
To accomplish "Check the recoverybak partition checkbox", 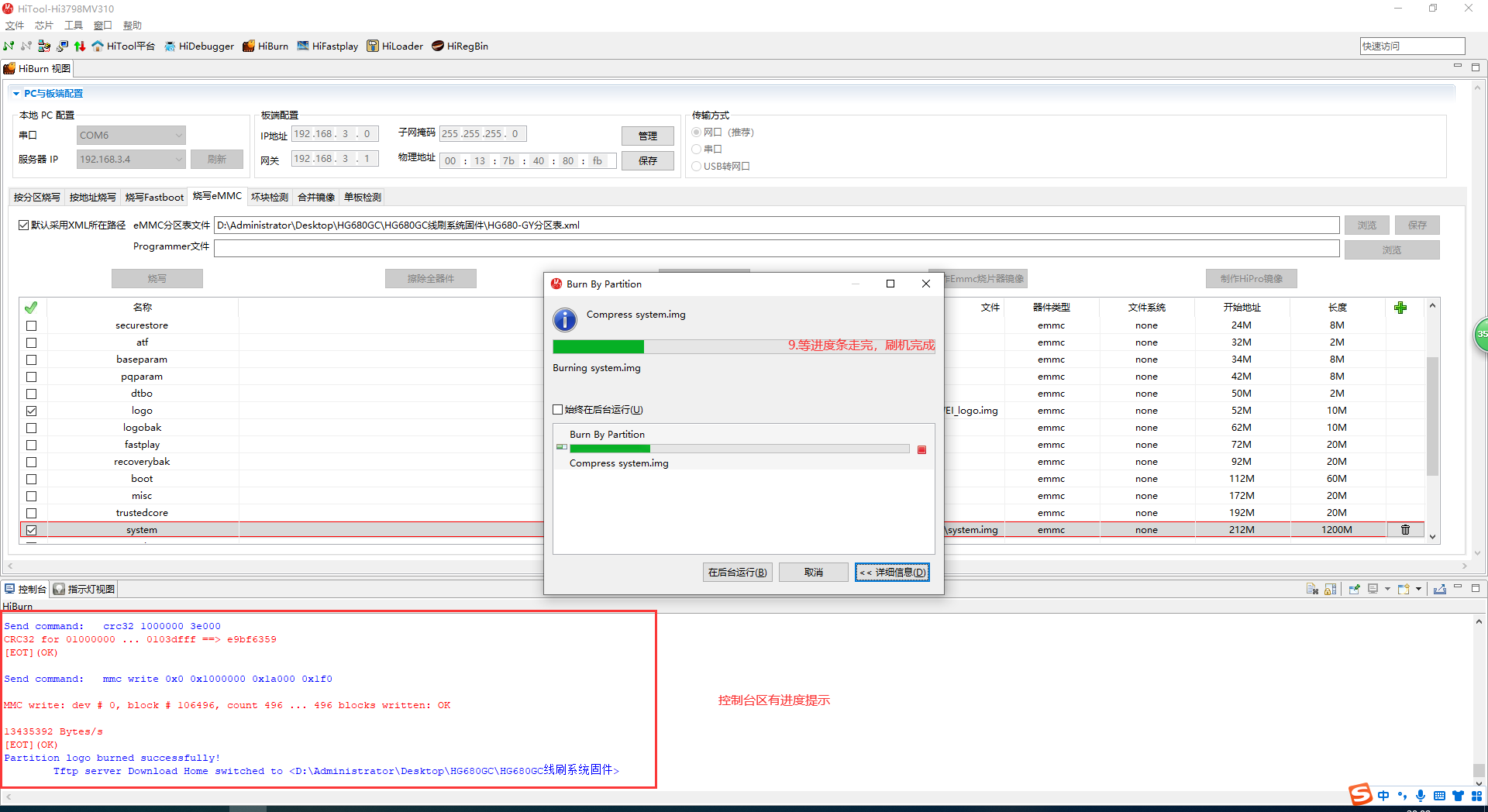I will coord(32,463).
